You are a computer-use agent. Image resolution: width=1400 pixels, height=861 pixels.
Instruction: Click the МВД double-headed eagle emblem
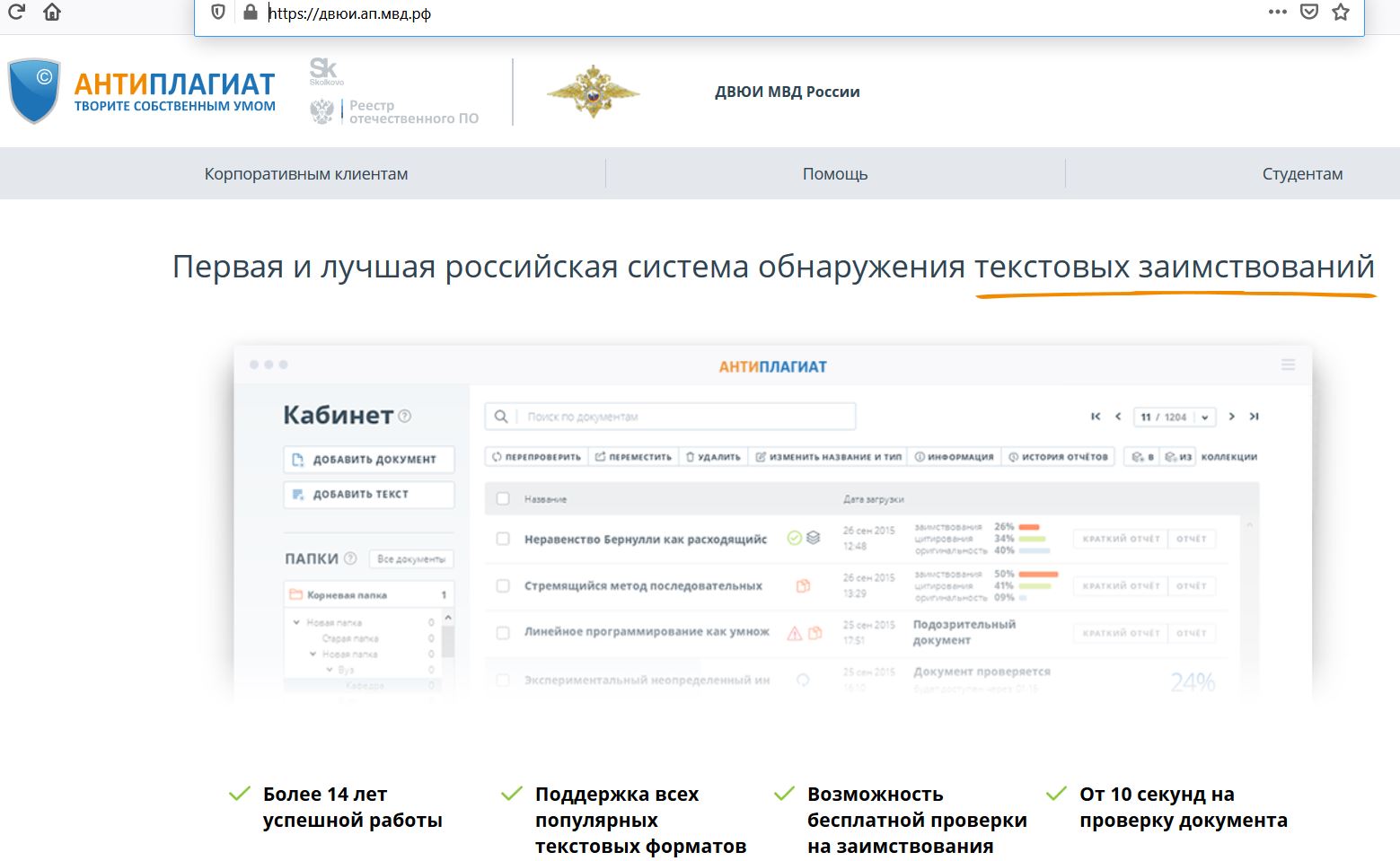click(593, 92)
